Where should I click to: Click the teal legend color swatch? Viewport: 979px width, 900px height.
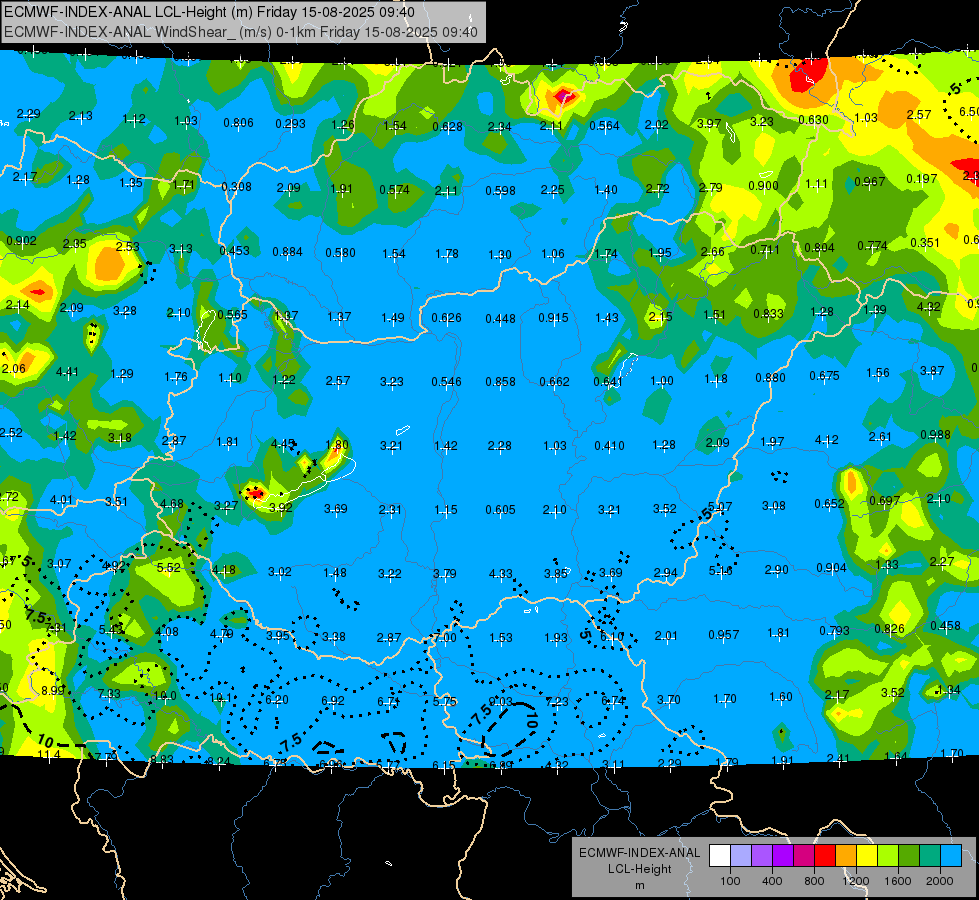(x=929, y=856)
